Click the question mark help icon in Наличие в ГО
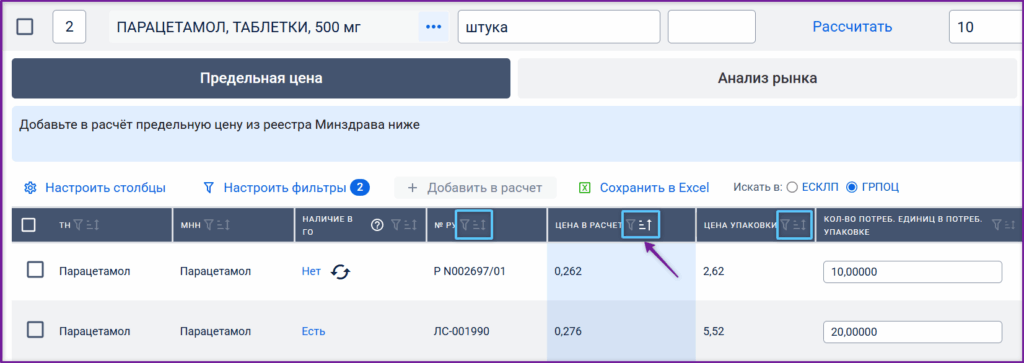The width and height of the screenshot is (1024, 363). [377, 225]
